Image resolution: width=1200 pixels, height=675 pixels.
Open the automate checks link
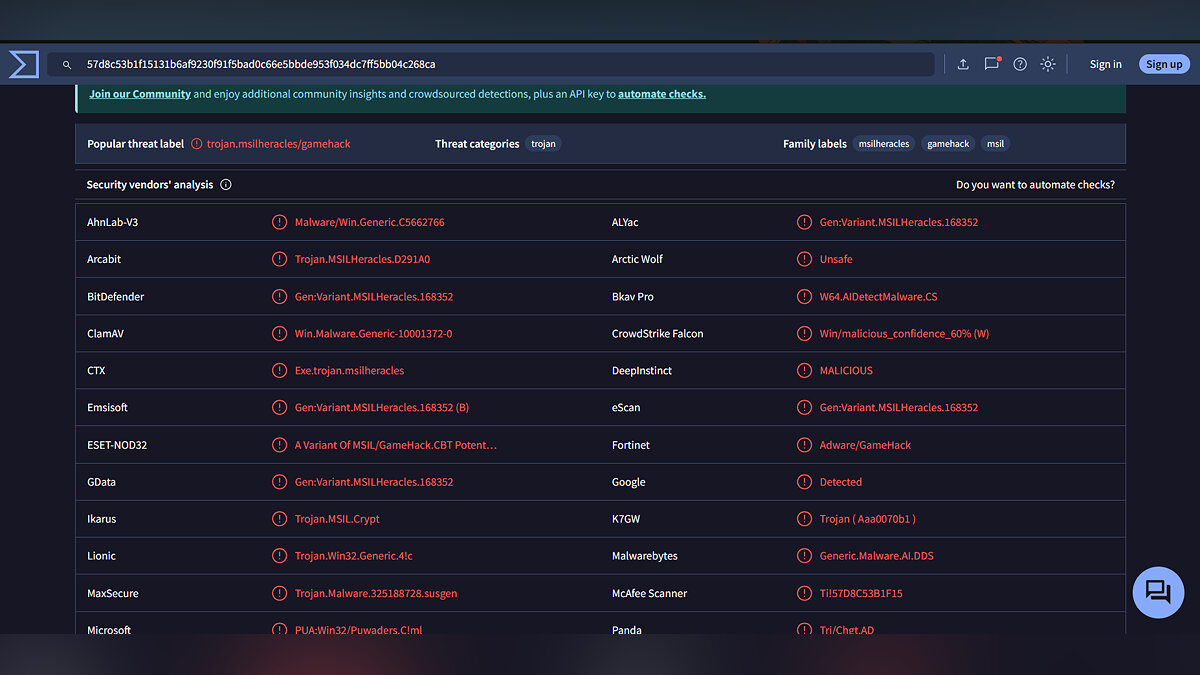(x=661, y=94)
